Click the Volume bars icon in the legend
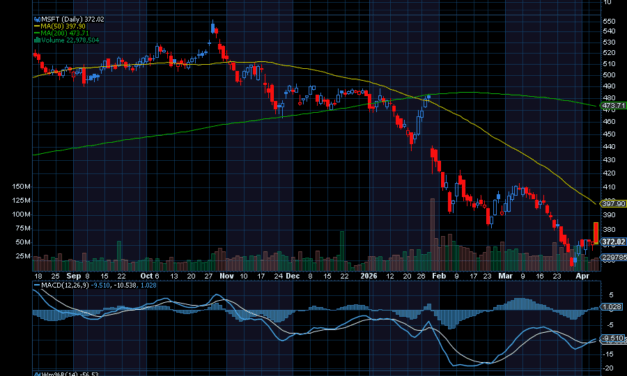This screenshot has width=627, height=376. click(x=37, y=40)
